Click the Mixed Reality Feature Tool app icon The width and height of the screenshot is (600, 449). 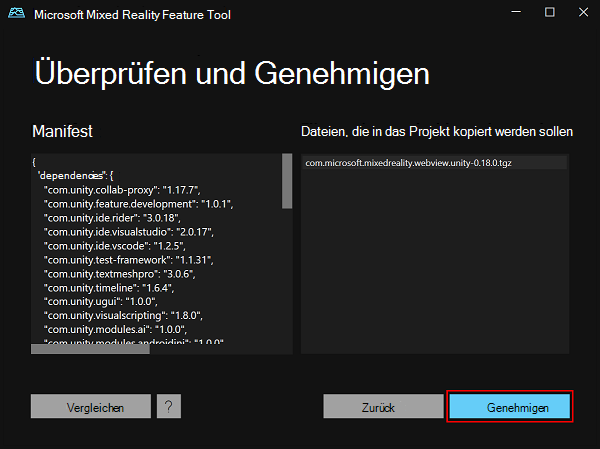(16, 13)
